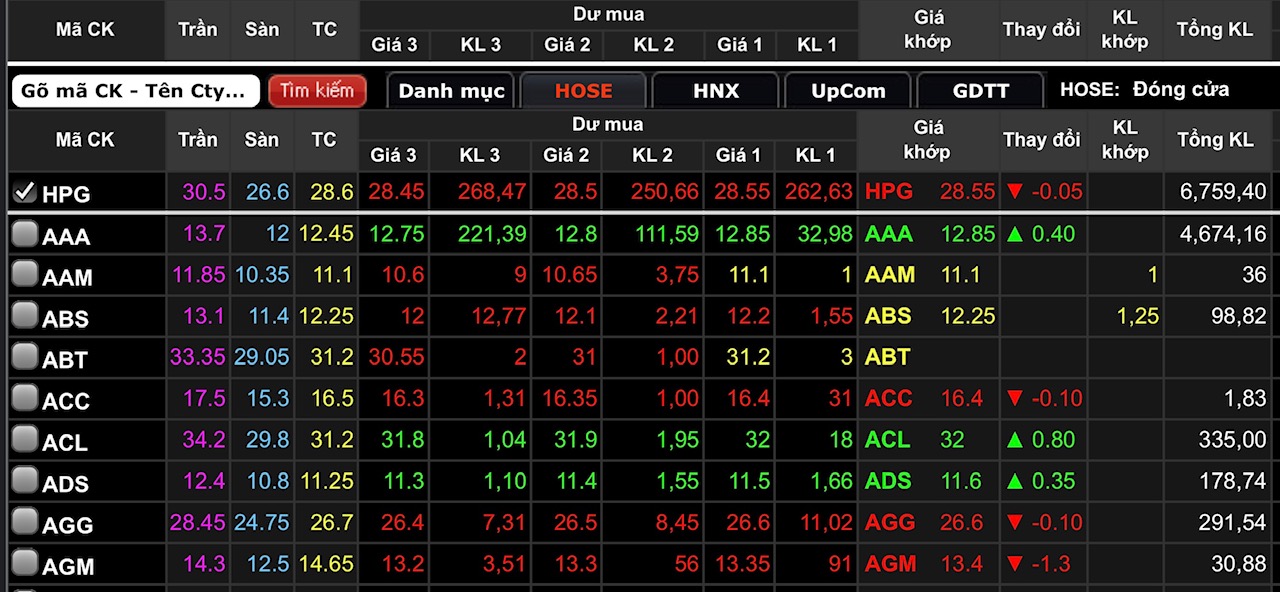1280x592 pixels.
Task: Uncheck the HPG stock checkbox
Action: coord(25,192)
